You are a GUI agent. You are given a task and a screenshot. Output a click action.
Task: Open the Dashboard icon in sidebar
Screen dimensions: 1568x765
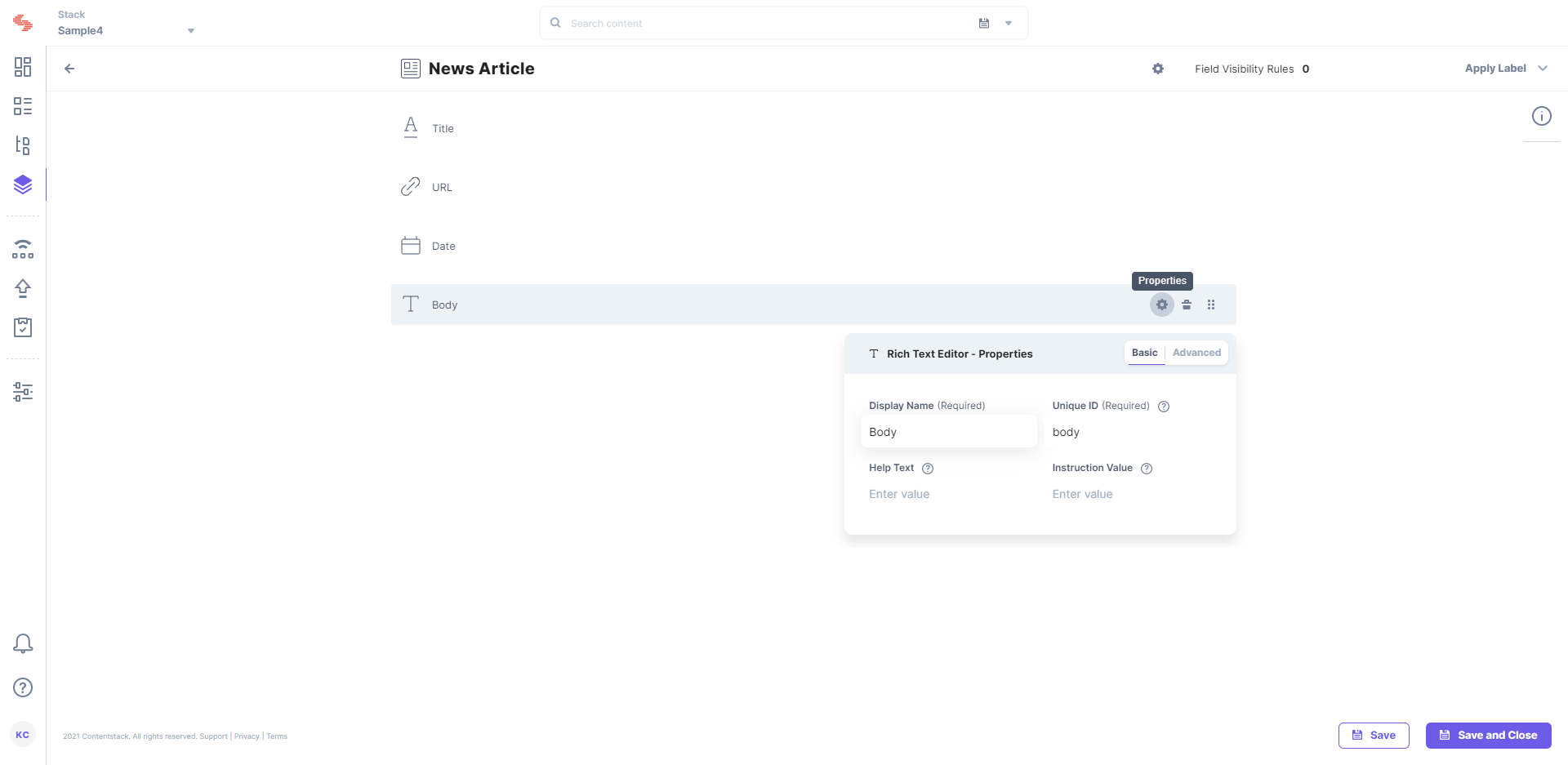pyautogui.click(x=23, y=67)
